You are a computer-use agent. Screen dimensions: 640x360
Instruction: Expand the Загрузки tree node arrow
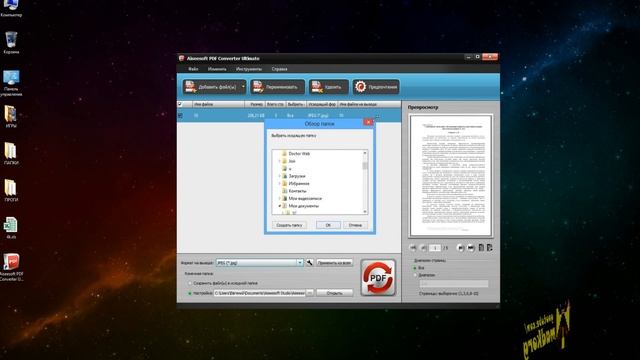pos(279,176)
